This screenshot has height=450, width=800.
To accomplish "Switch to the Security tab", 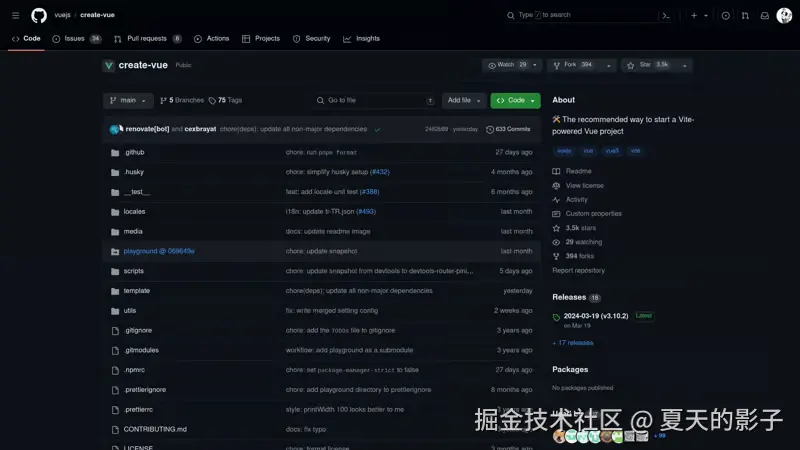I will [312, 39].
